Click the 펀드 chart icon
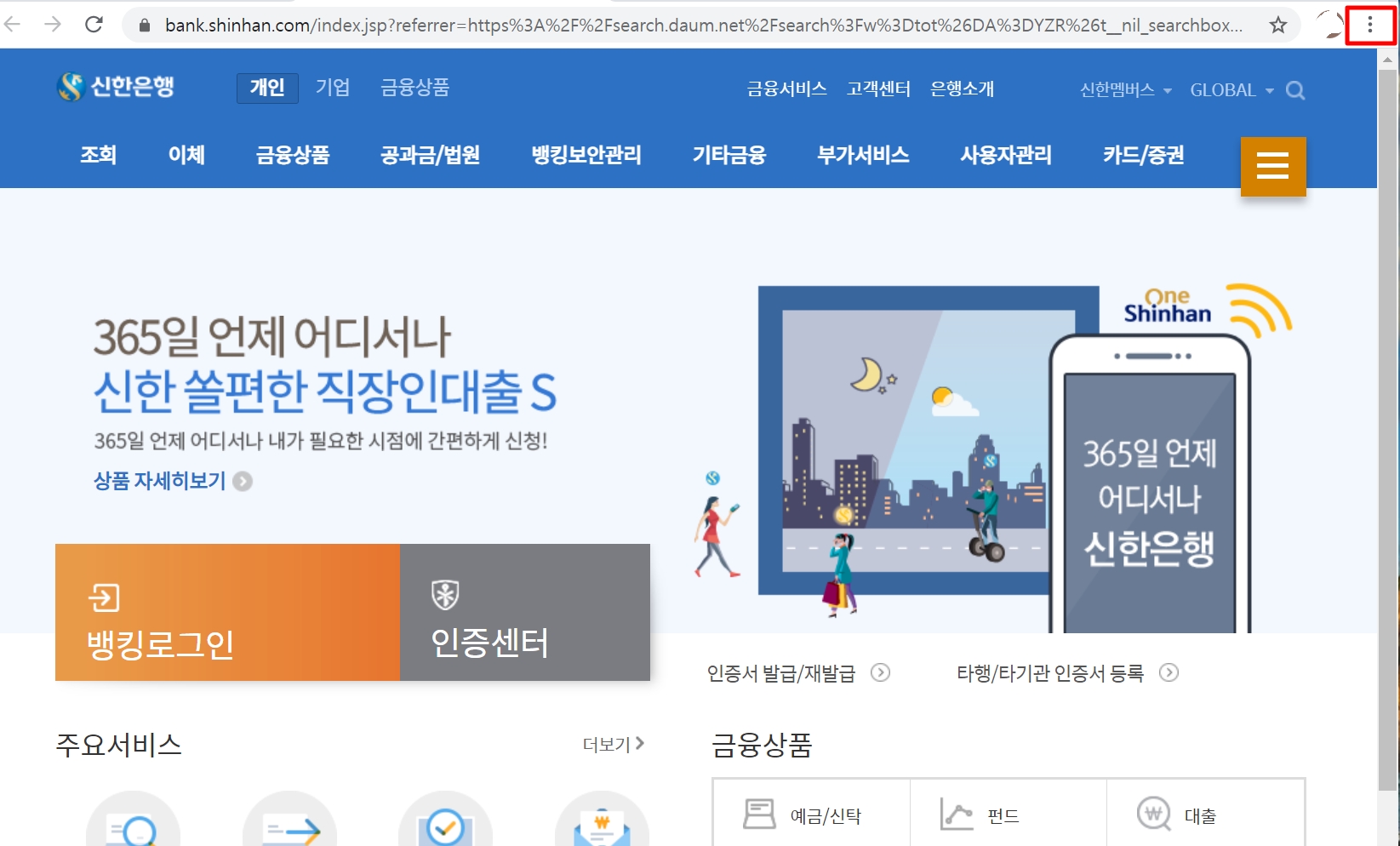1400x846 pixels. tap(957, 814)
